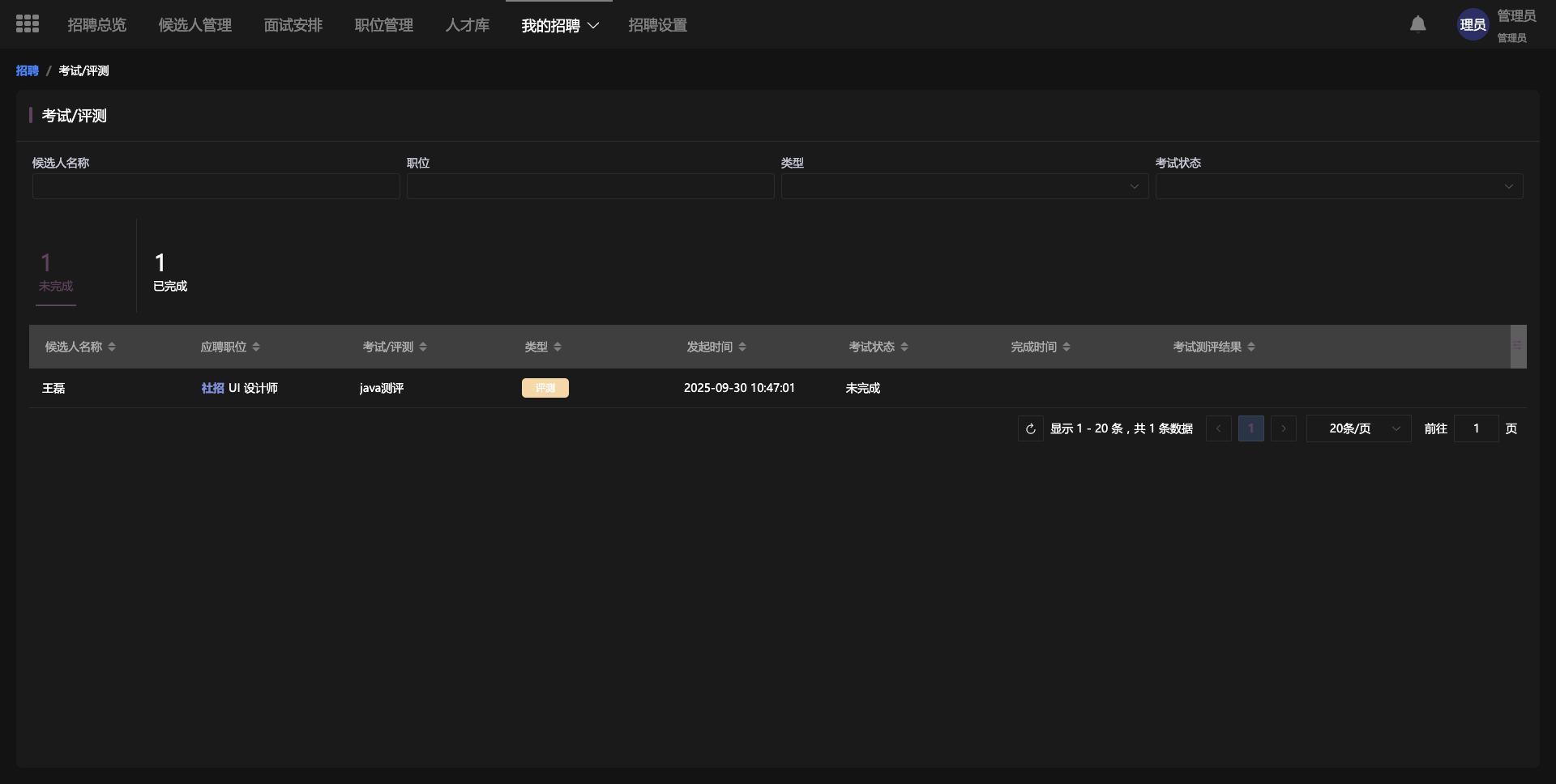Expand the 我的招聘 menu
Screen dimensions: 1556x784
point(560,25)
